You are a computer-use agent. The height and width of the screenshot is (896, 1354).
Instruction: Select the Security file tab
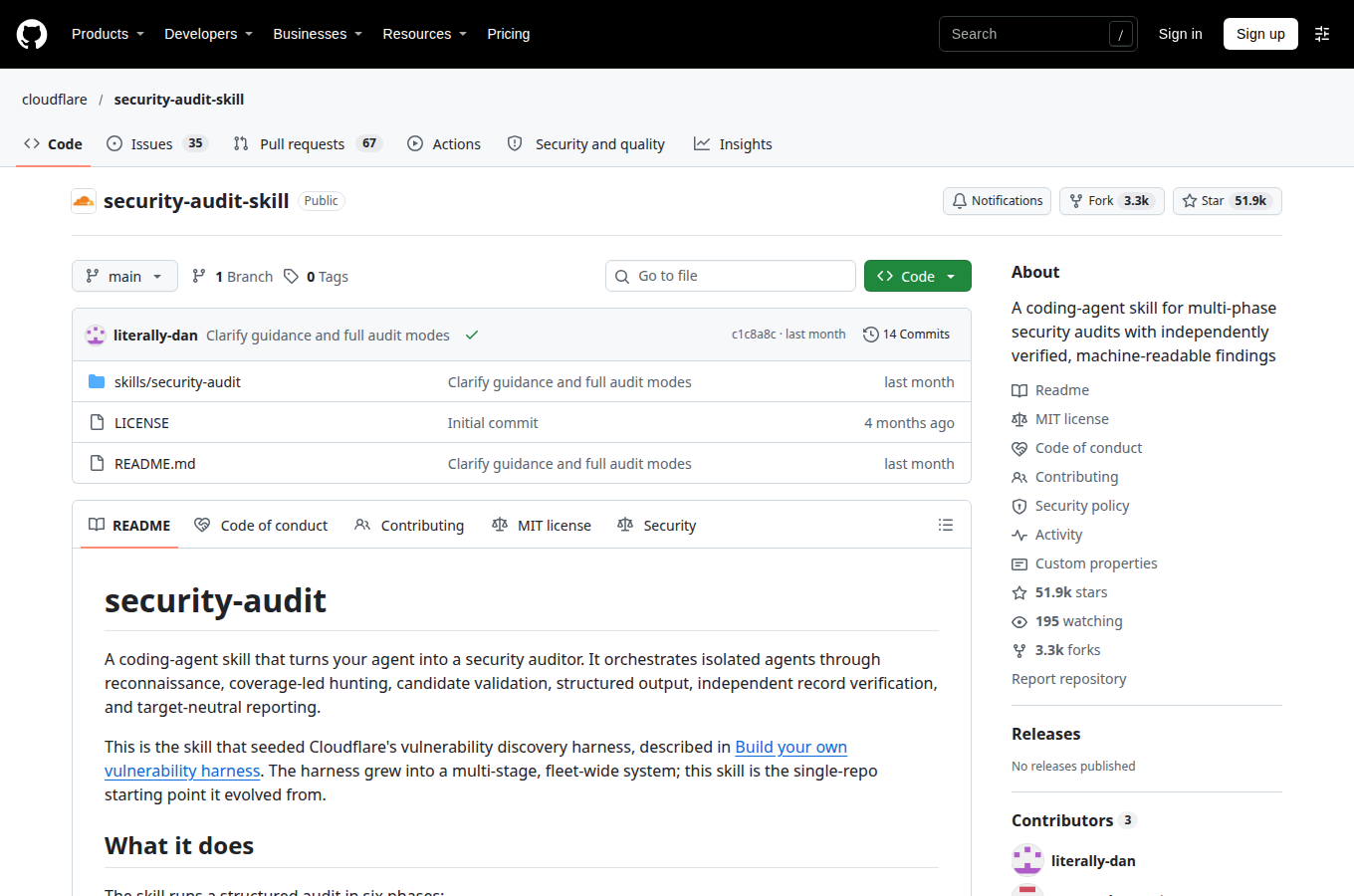point(657,526)
